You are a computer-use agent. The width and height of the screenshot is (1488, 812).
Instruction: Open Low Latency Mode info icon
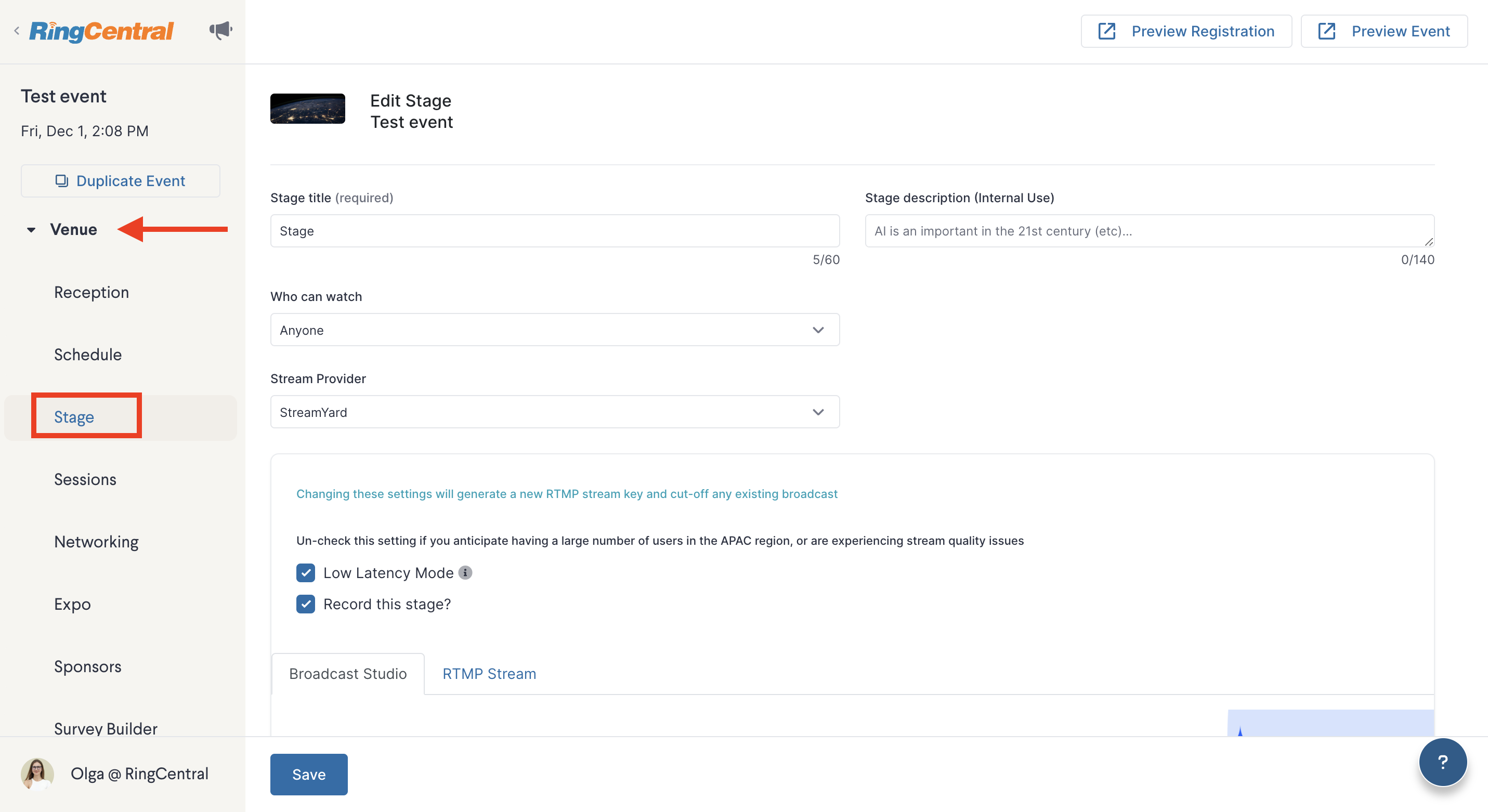(x=465, y=572)
